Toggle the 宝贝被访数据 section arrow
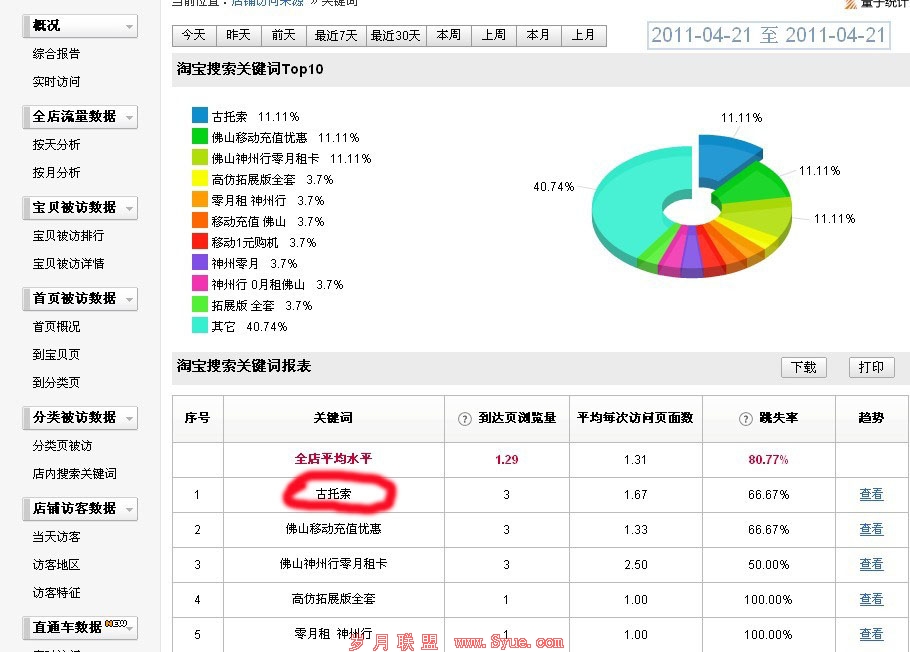The image size is (910, 652). click(129, 208)
